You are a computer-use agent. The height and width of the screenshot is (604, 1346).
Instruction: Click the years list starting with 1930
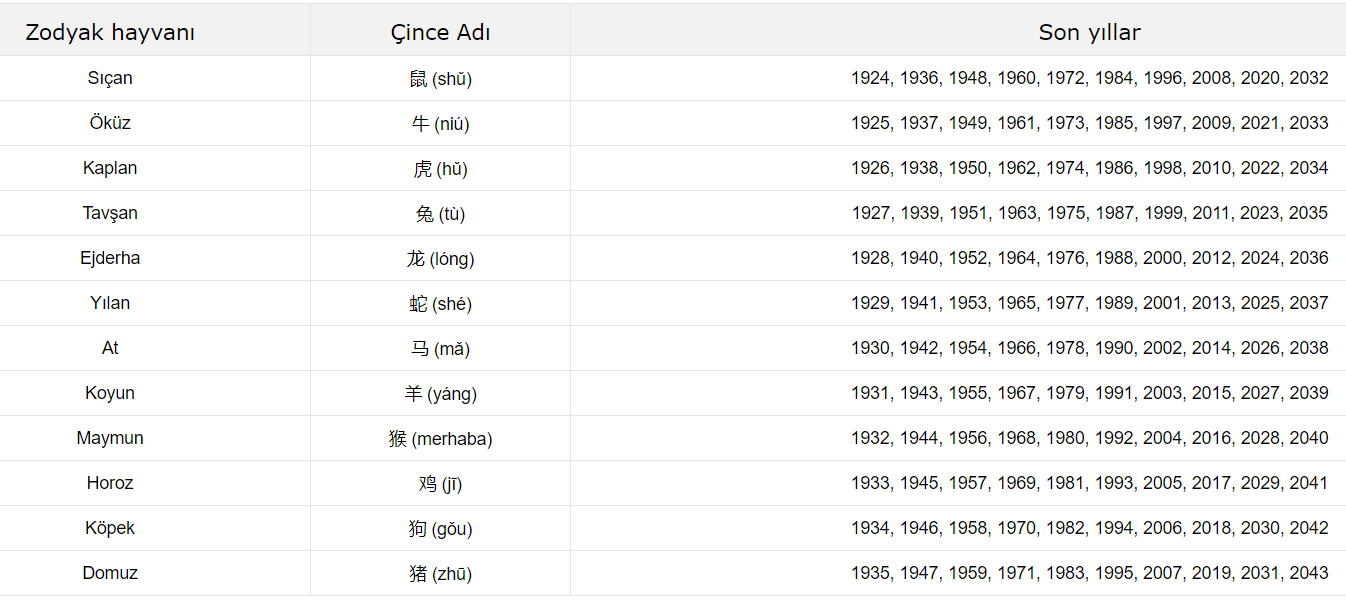1089,348
